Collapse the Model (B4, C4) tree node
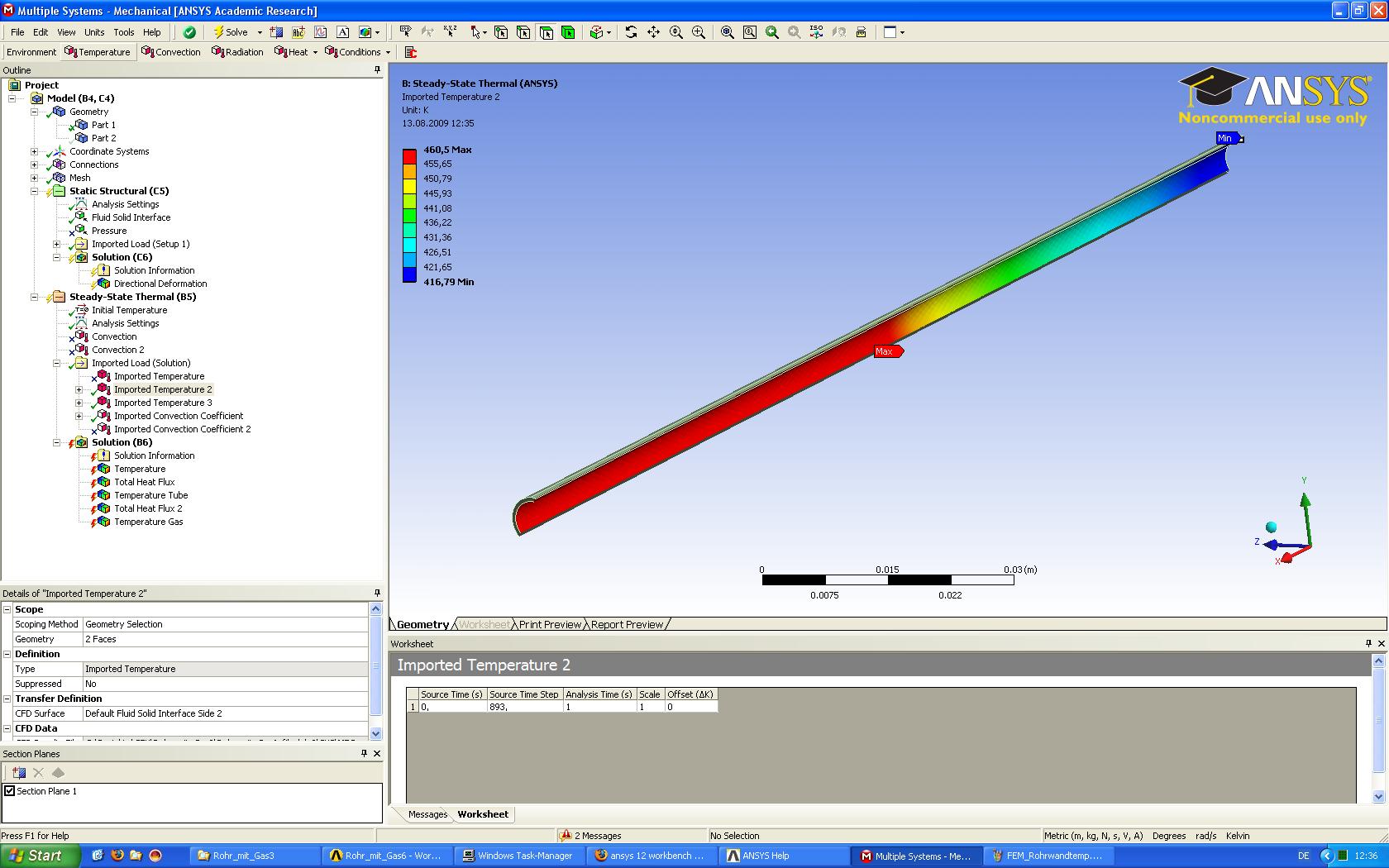Screen dimensions: 1389x868 12,98
